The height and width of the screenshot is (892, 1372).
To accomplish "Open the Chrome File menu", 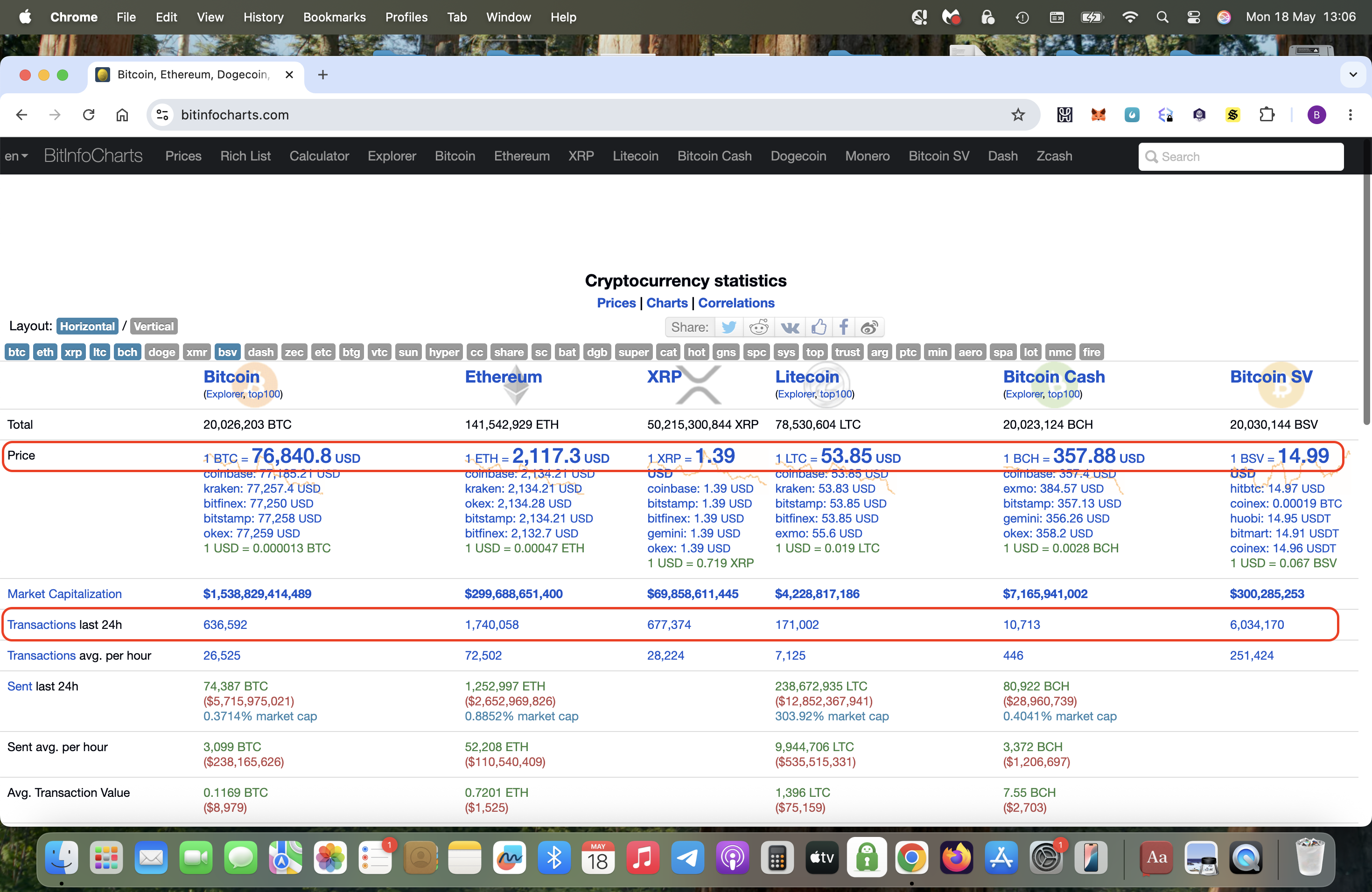I will [126, 17].
